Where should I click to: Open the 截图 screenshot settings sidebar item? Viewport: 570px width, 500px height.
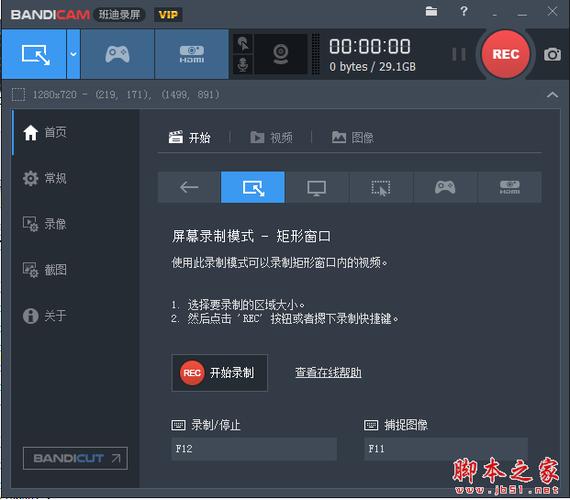click(x=45, y=270)
